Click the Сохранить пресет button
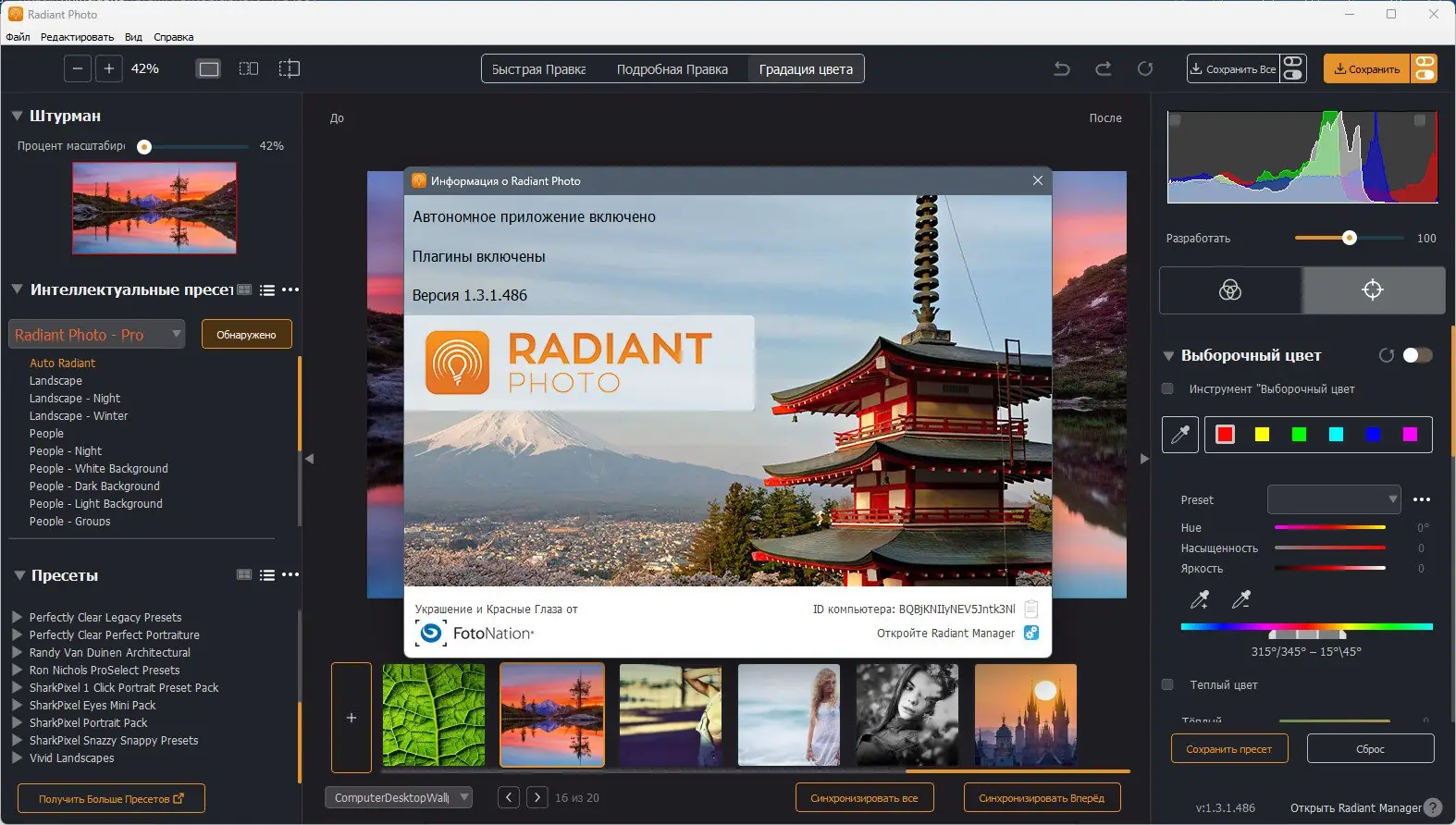1456x825 pixels. [x=1229, y=749]
